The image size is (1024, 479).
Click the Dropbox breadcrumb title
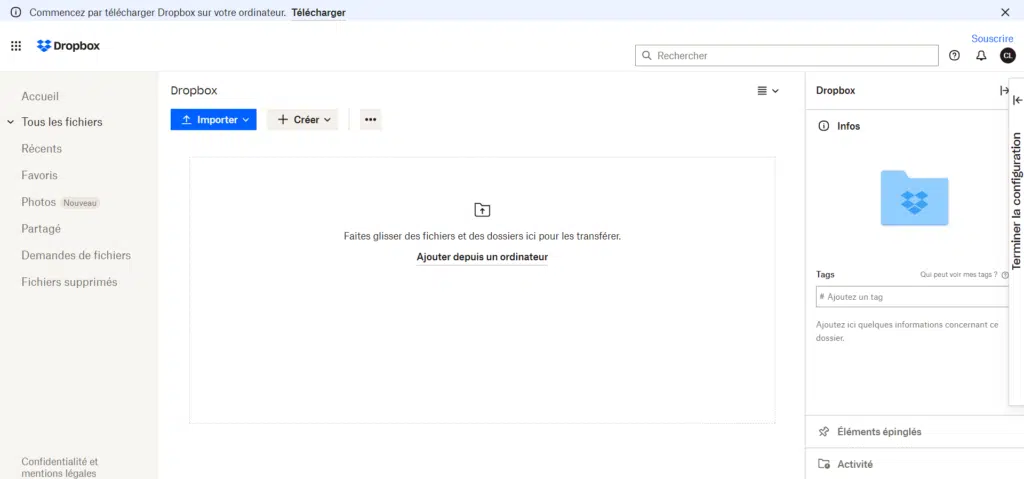pos(194,91)
